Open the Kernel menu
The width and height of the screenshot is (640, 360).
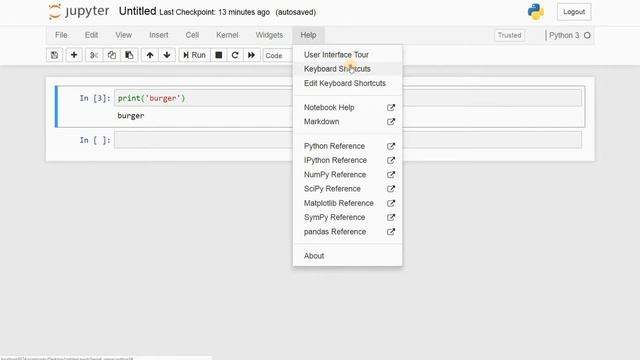(x=227, y=35)
